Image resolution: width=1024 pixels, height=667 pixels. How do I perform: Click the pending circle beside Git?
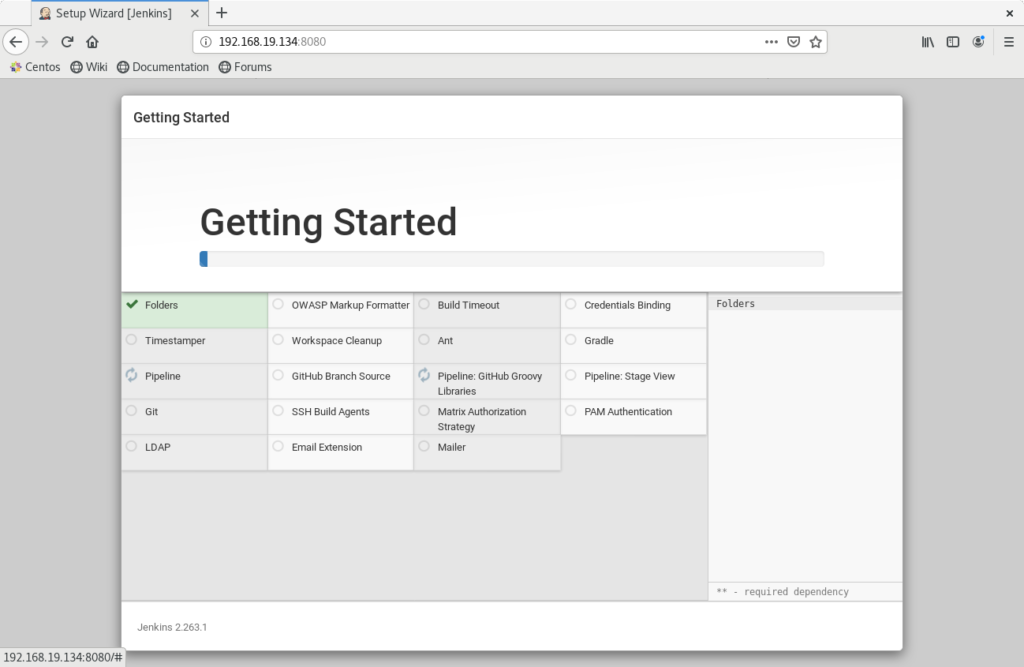[x=131, y=411]
